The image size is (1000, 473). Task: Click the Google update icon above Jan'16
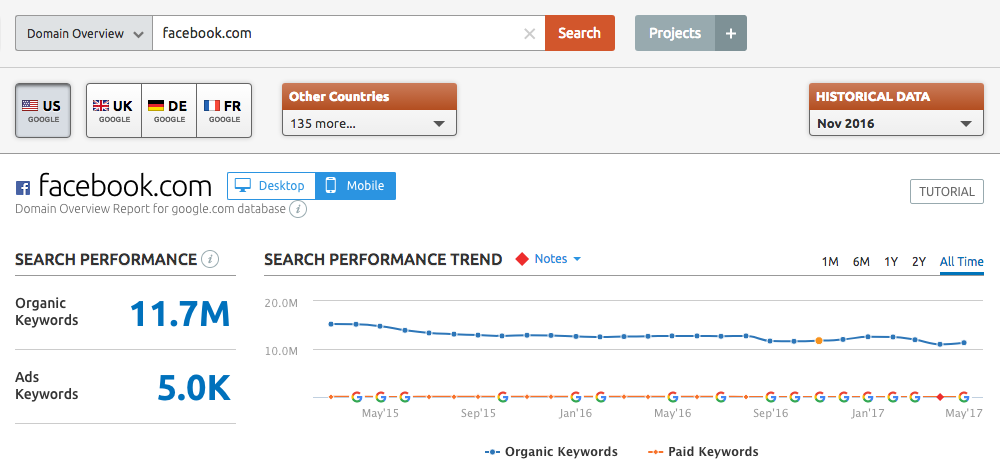pyautogui.click(x=575, y=397)
